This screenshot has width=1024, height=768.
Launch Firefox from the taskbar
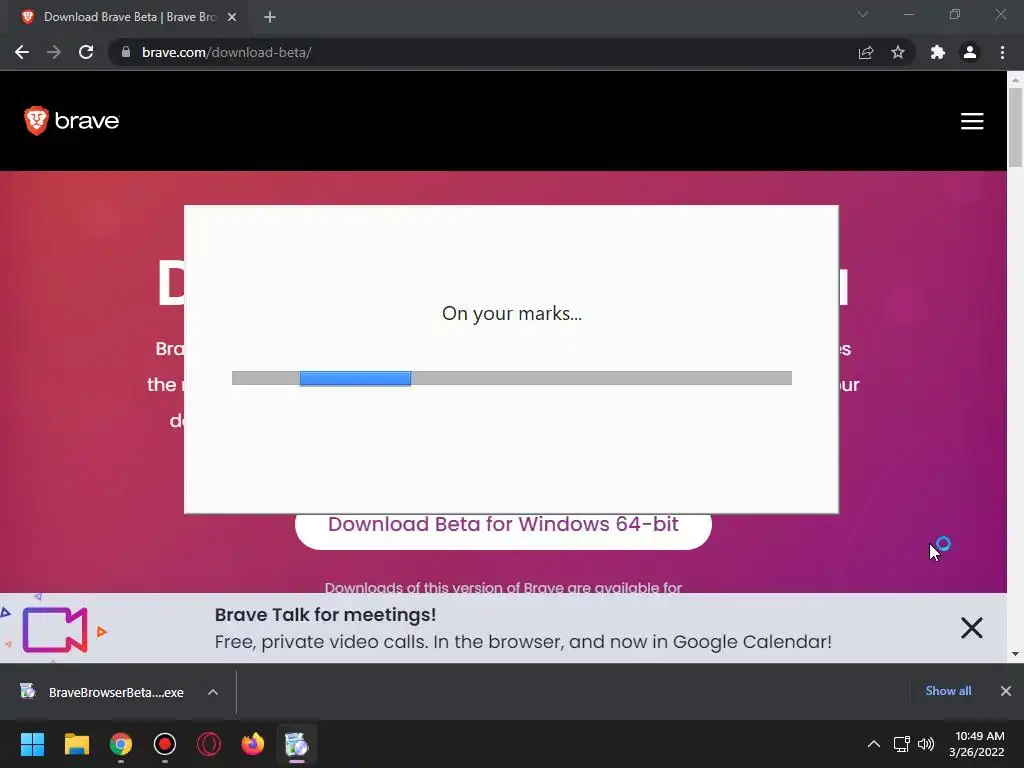click(x=253, y=744)
